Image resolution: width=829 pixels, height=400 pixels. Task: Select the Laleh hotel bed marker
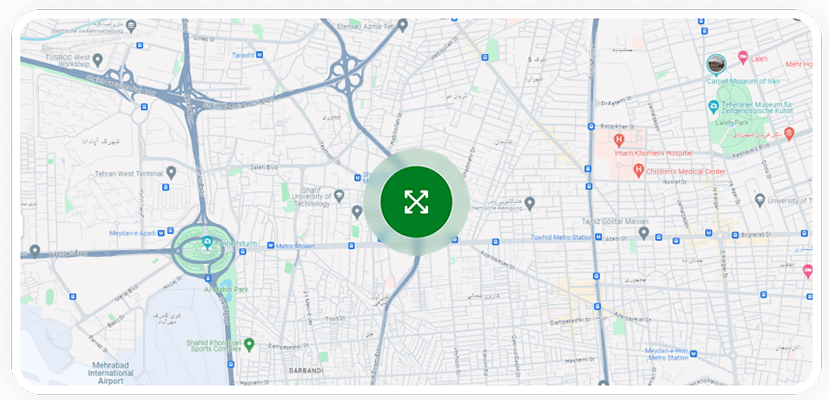pyautogui.click(x=743, y=56)
